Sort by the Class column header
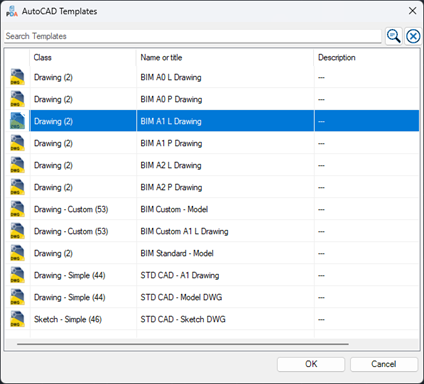424x384 pixels. [x=83, y=57]
